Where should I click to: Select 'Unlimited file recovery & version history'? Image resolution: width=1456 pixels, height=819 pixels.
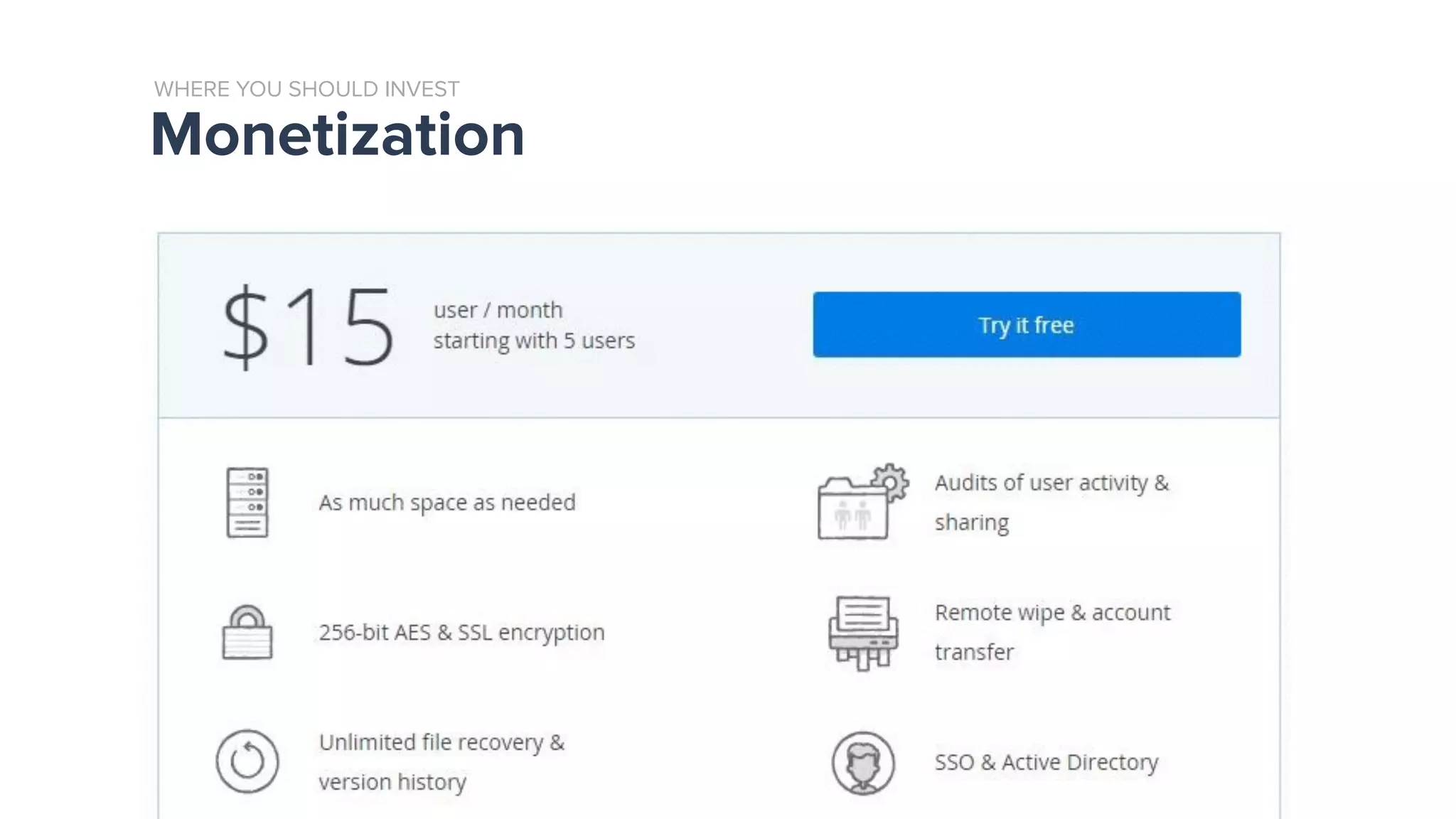pyautogui.click(x=441, y=762)
